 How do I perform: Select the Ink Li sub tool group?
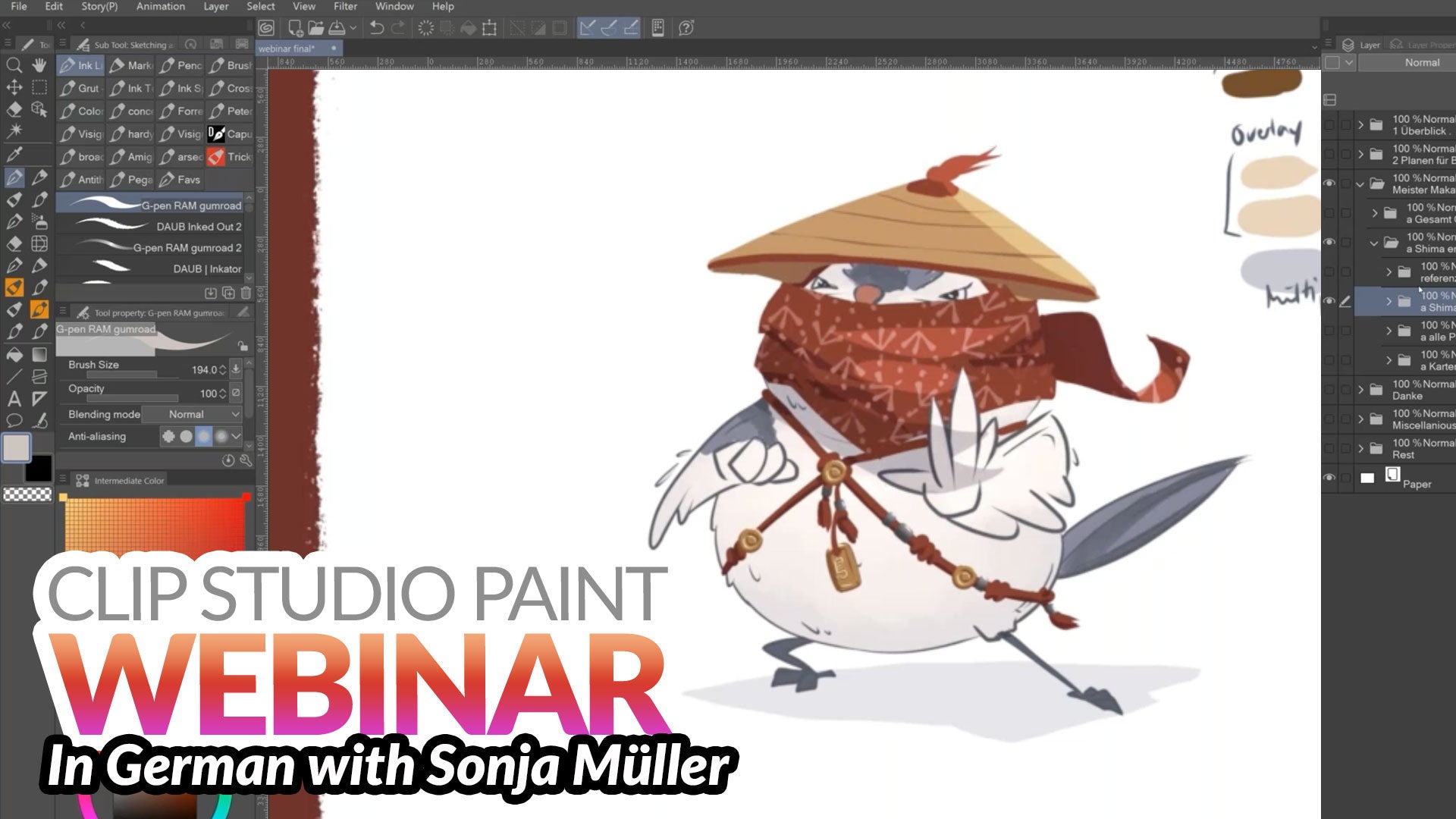coord(80,65)
